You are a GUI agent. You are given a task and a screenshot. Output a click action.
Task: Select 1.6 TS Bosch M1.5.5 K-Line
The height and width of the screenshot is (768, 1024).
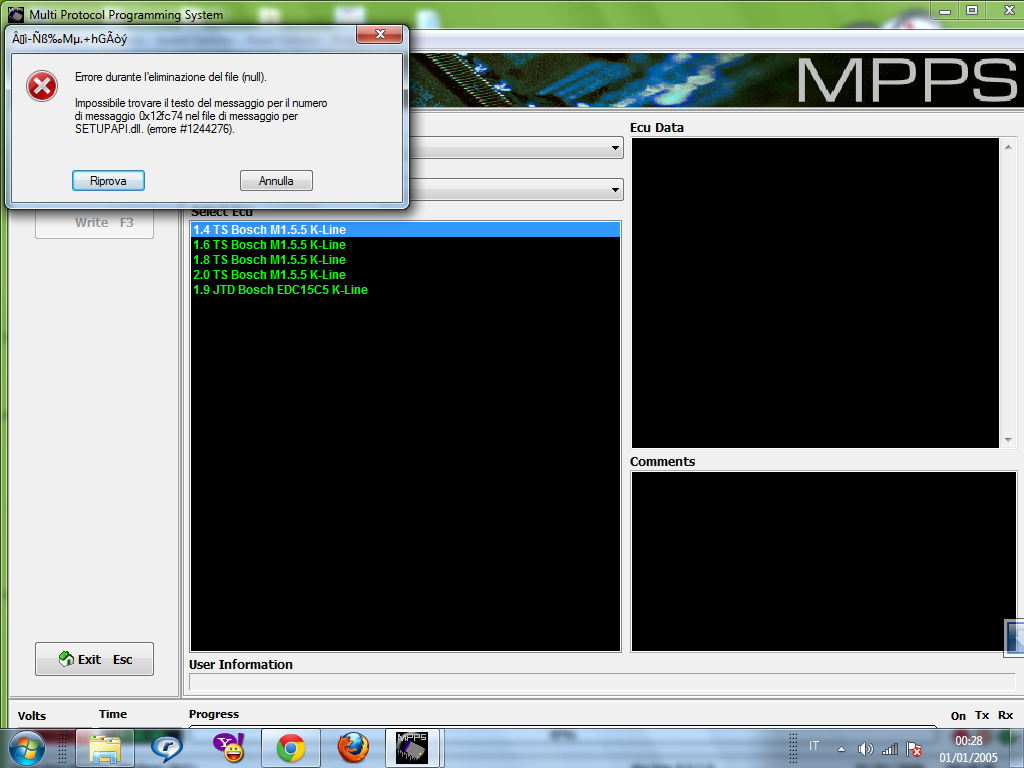405,244
